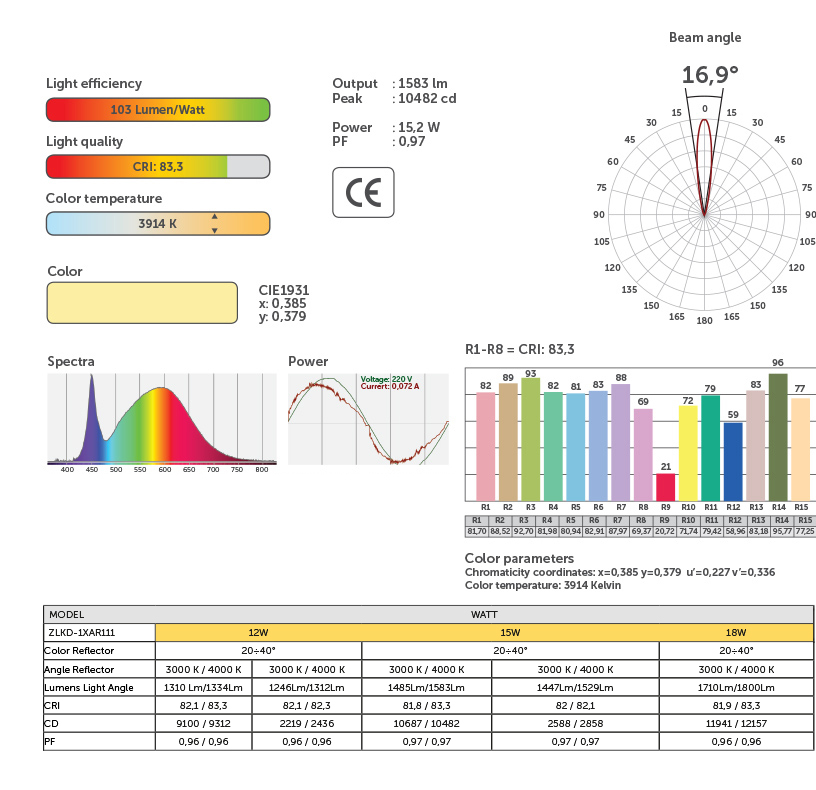Click the Power value 15,2 W
This screenshot has width=816, height=790.
tap(419, 127)
